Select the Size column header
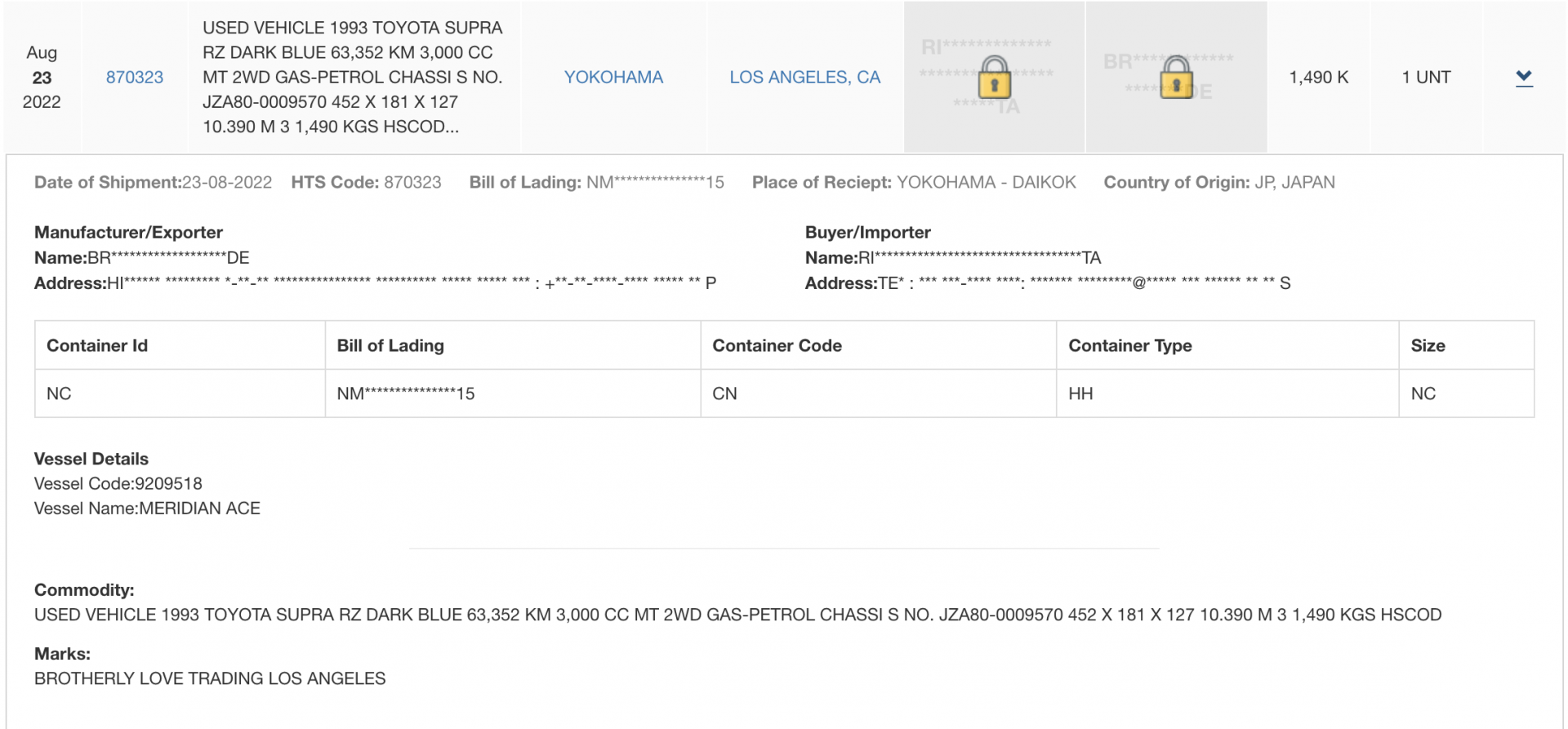The image size is (1568, 729). click(x=1467, y=345)
